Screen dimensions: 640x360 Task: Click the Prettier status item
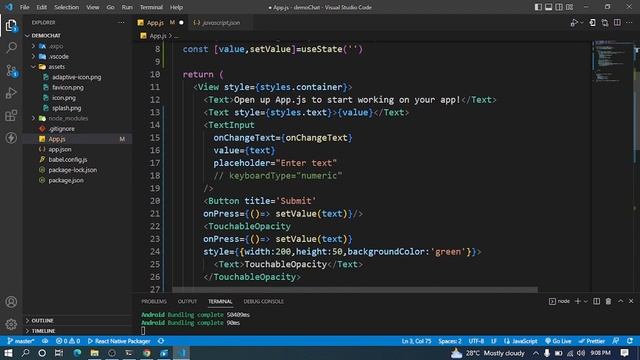click(x=592, y=341)
